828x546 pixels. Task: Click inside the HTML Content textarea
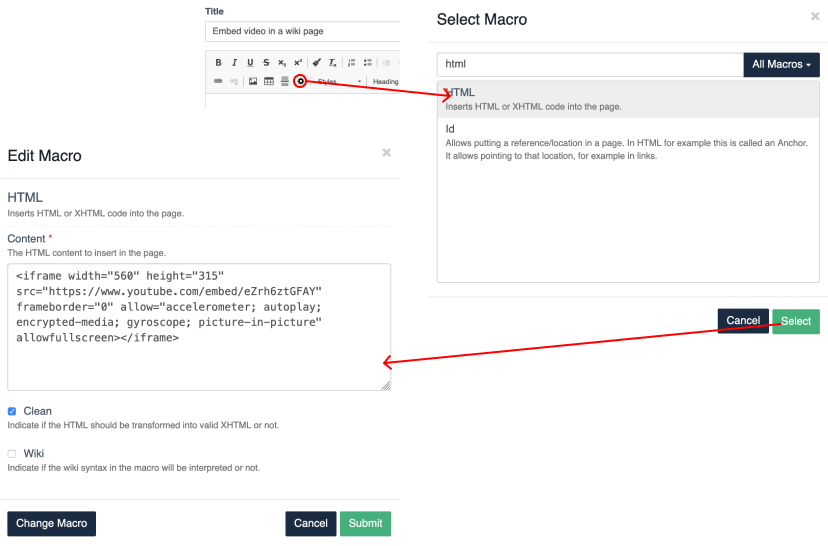199,327
